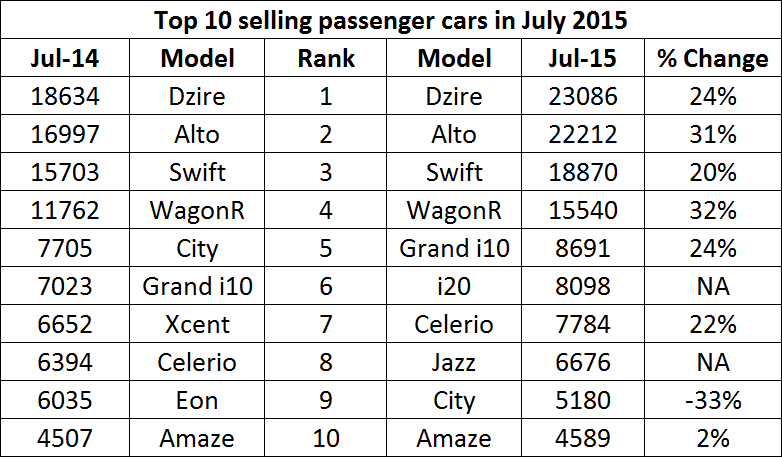Select the -33% change cell
Image resolution: width=782 pixels, height=457 pixels.
point(713,400)
